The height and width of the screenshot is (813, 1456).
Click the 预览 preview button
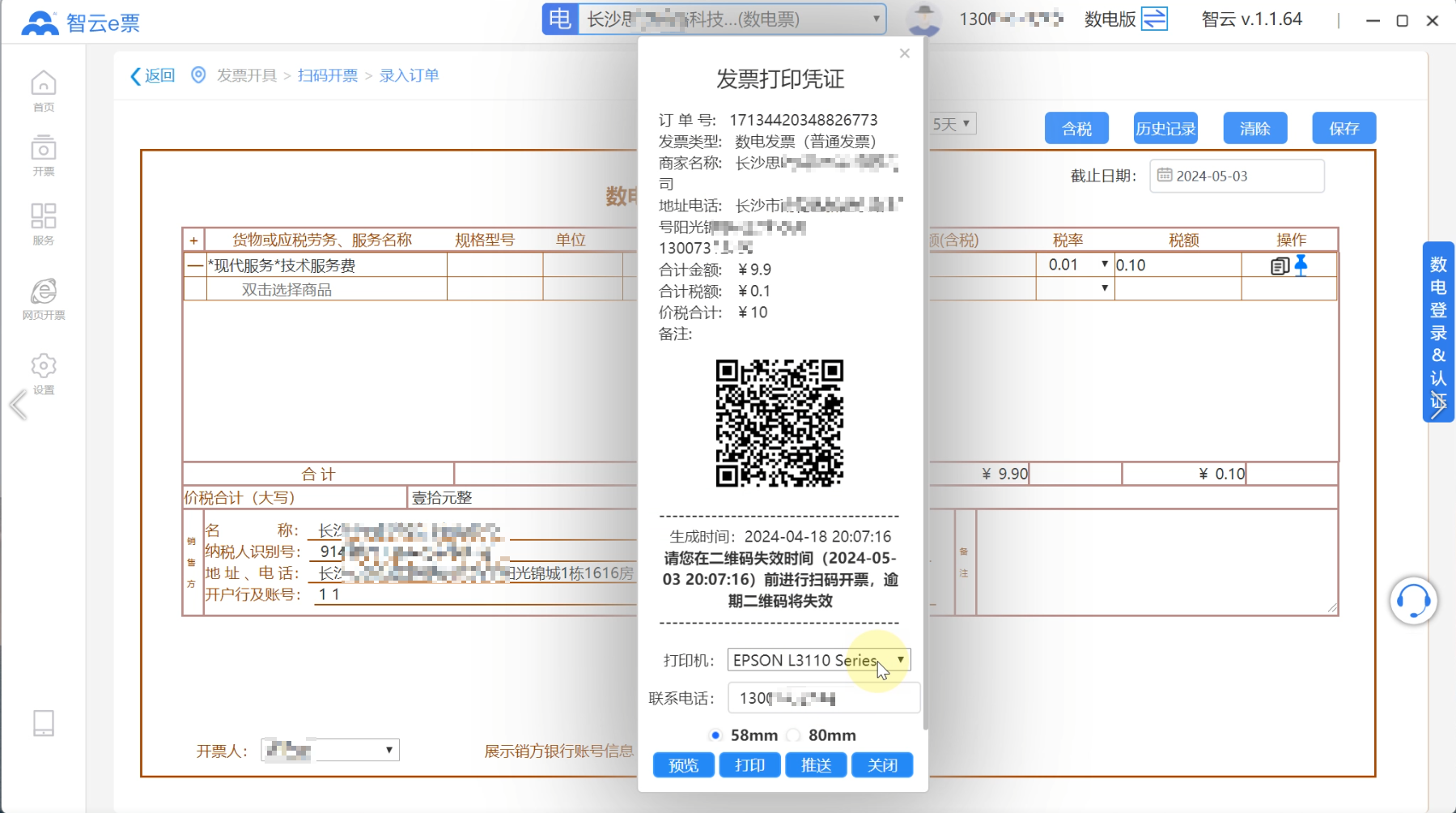[684, 765]
